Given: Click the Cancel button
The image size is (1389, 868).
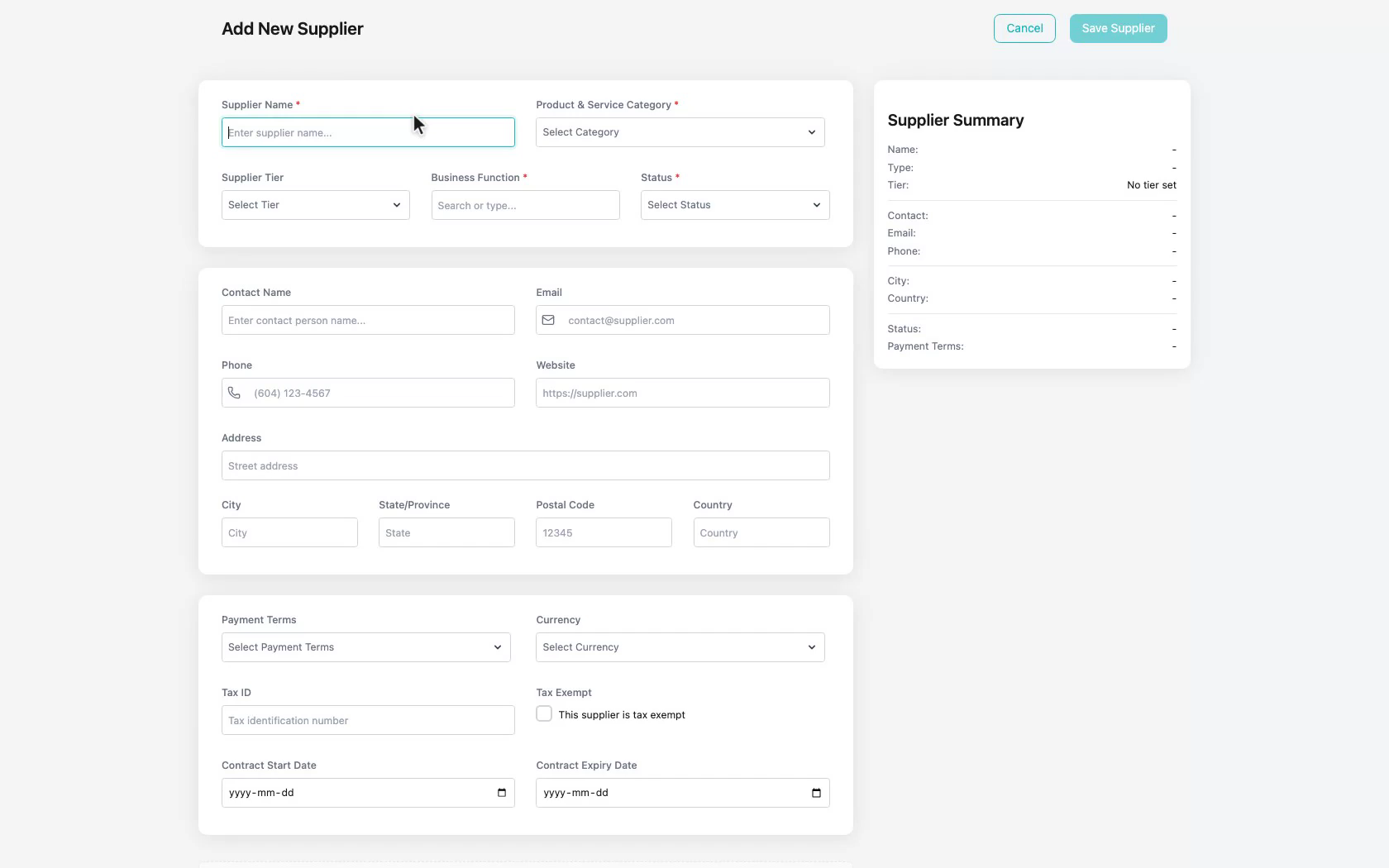Looking at the screenshot, I should click(x=1024, y=28).
